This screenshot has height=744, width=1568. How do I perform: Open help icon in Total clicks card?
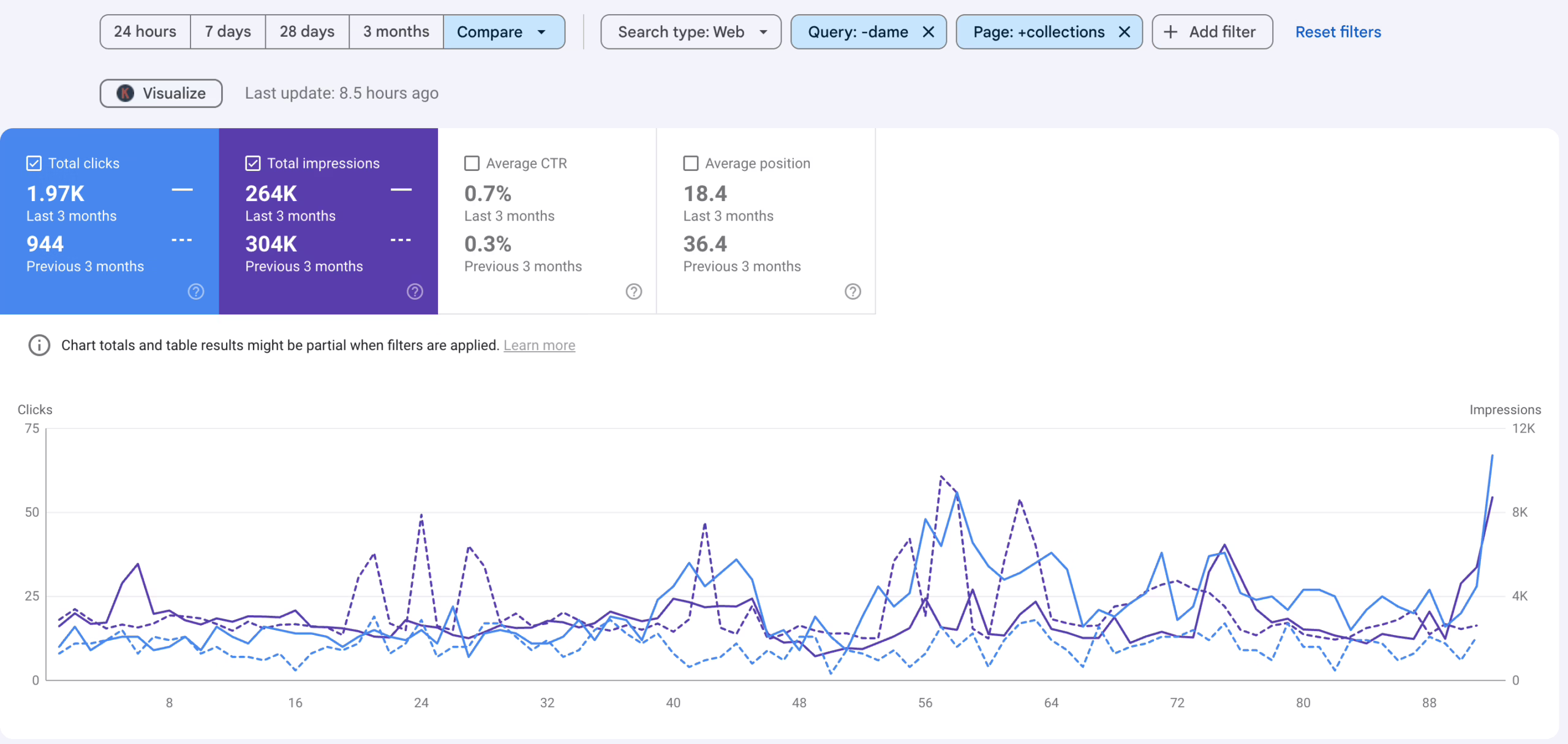point(196,292)
